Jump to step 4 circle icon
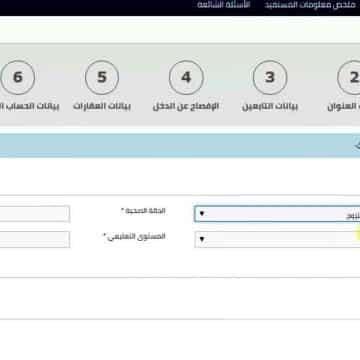 click(x=186, y=78)
